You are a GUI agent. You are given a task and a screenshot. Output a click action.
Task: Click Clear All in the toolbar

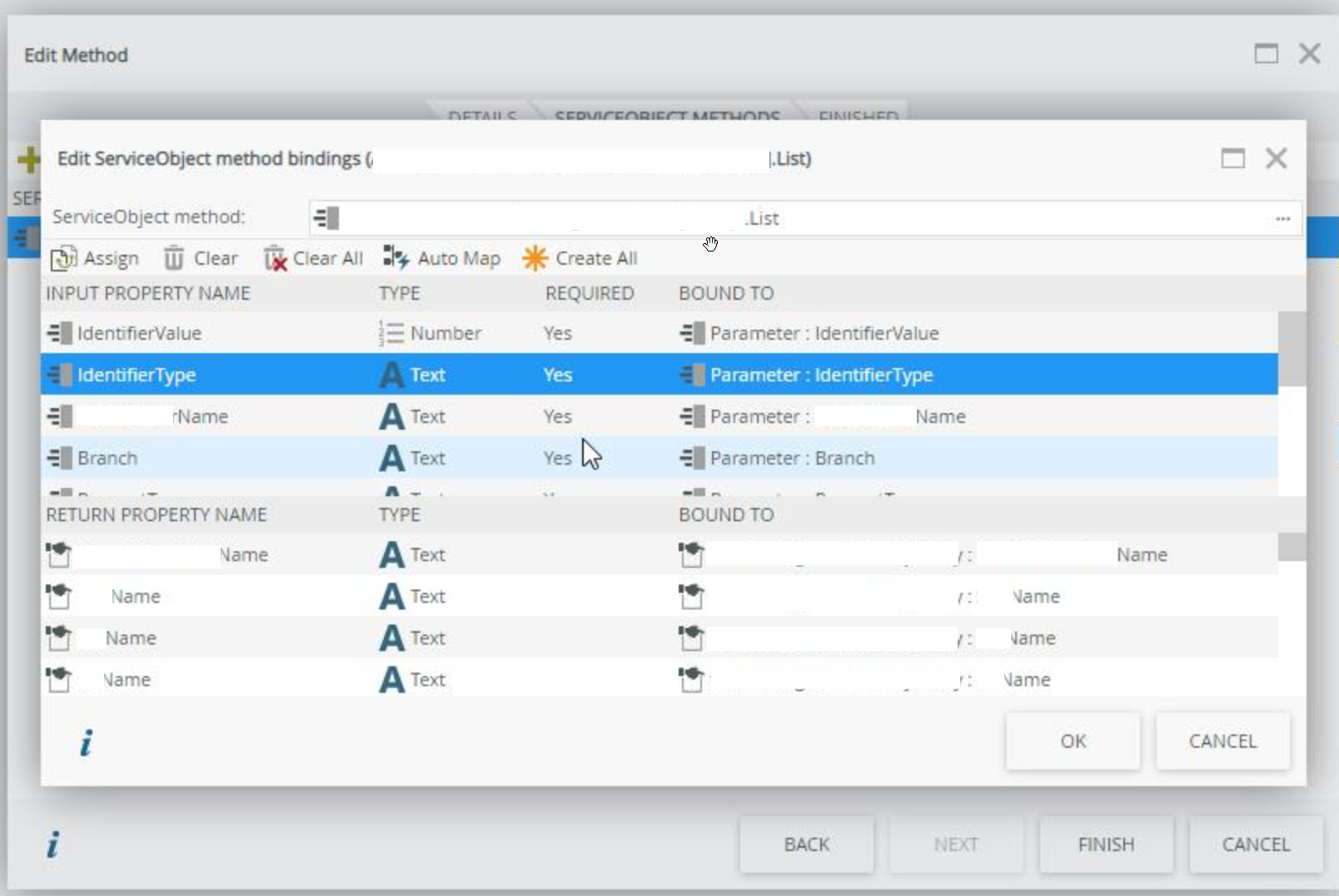click(314, 259)
